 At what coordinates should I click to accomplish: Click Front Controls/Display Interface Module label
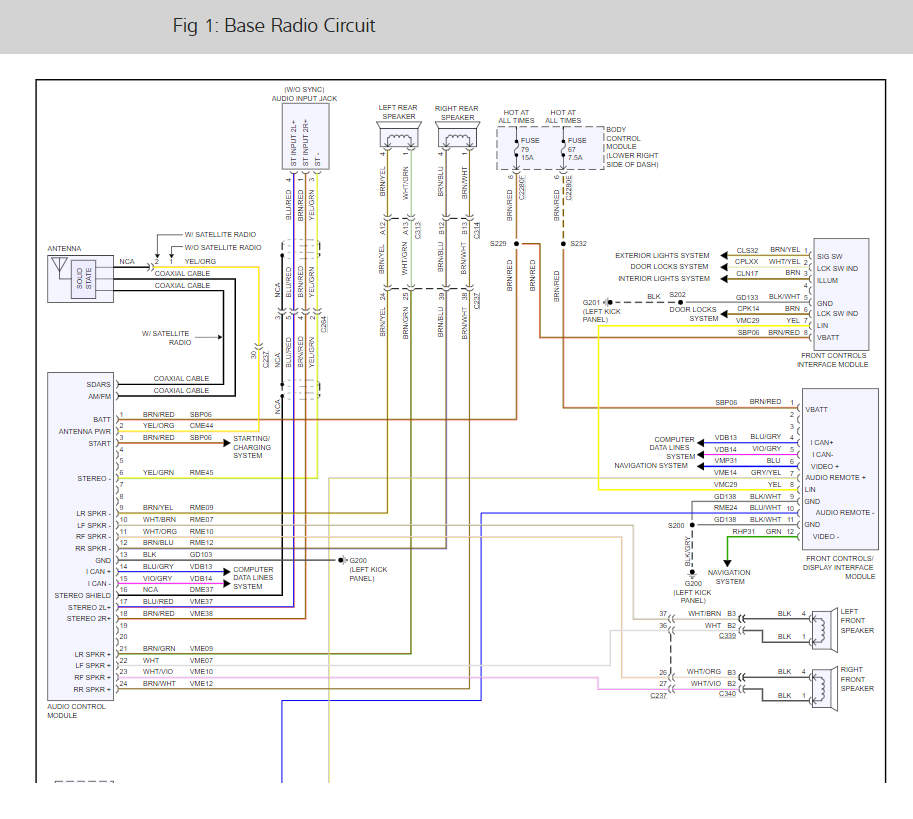840,567
